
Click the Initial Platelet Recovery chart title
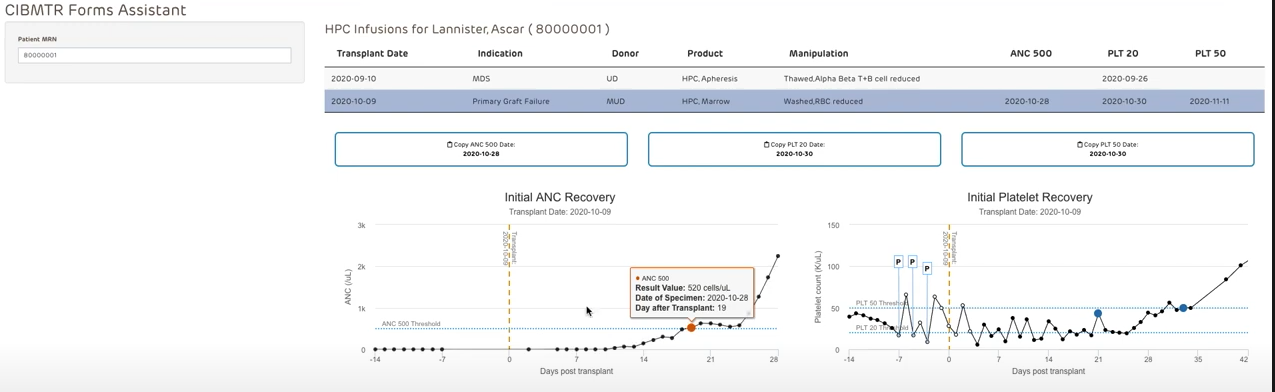click(x=1030, y=197)
